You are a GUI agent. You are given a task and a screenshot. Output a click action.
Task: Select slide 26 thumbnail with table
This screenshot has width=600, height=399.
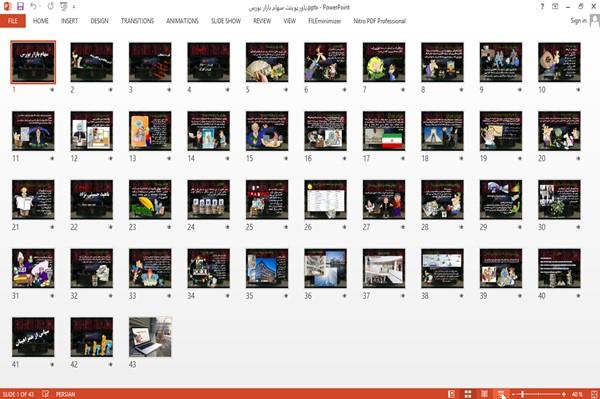point(326,199)
